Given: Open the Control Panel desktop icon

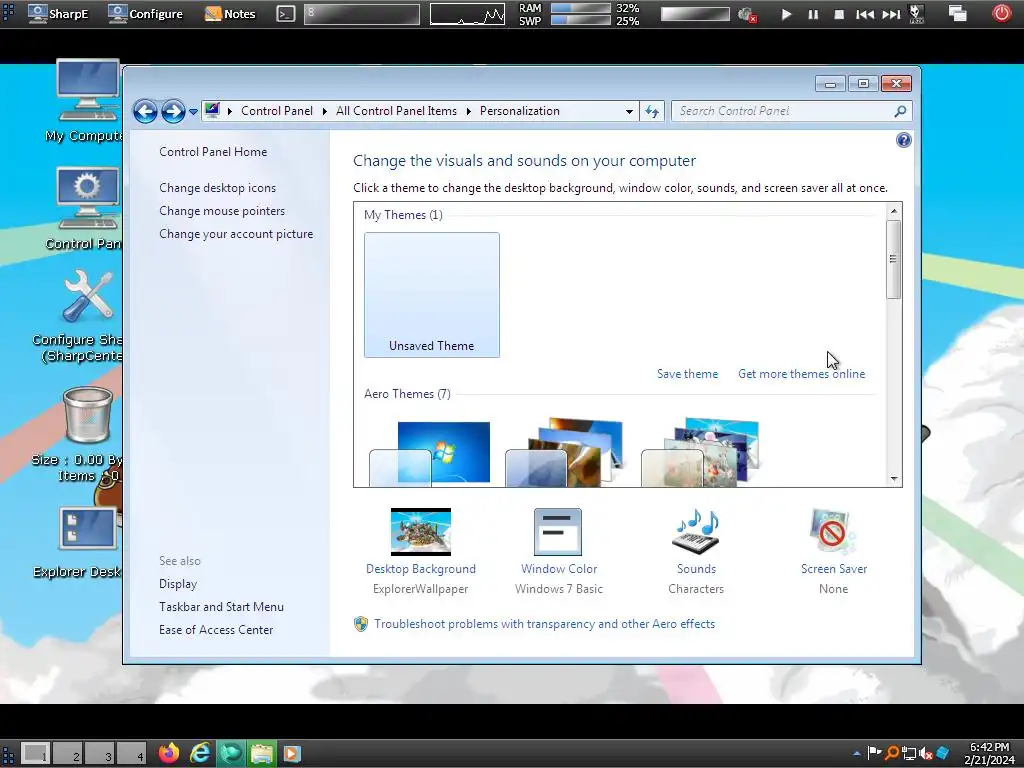Looking at the screenshot, I should click(x=88, y=208).
